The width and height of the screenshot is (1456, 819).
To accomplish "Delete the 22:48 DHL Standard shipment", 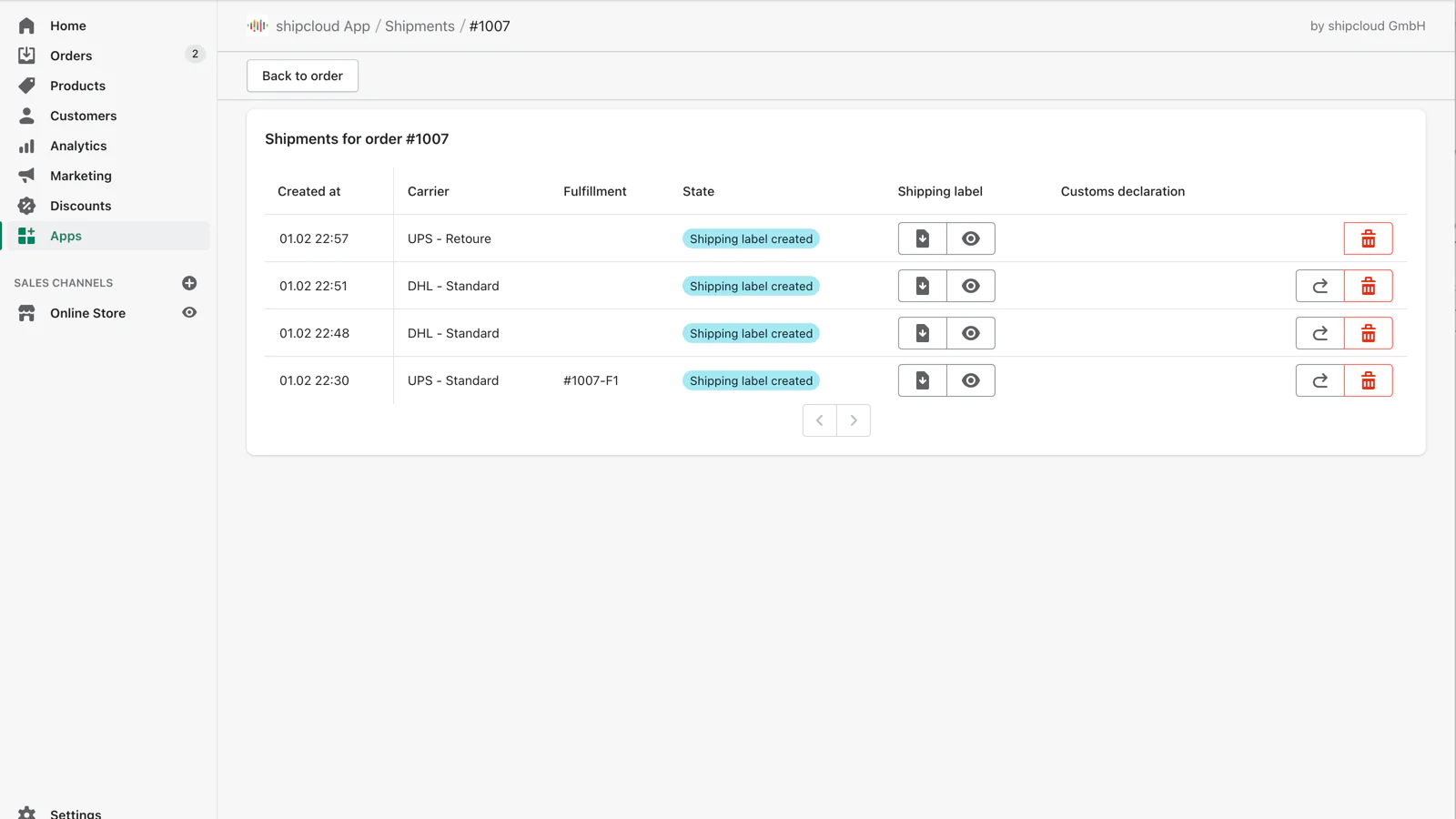I will pyautogui.click(x=1368, y=333).
